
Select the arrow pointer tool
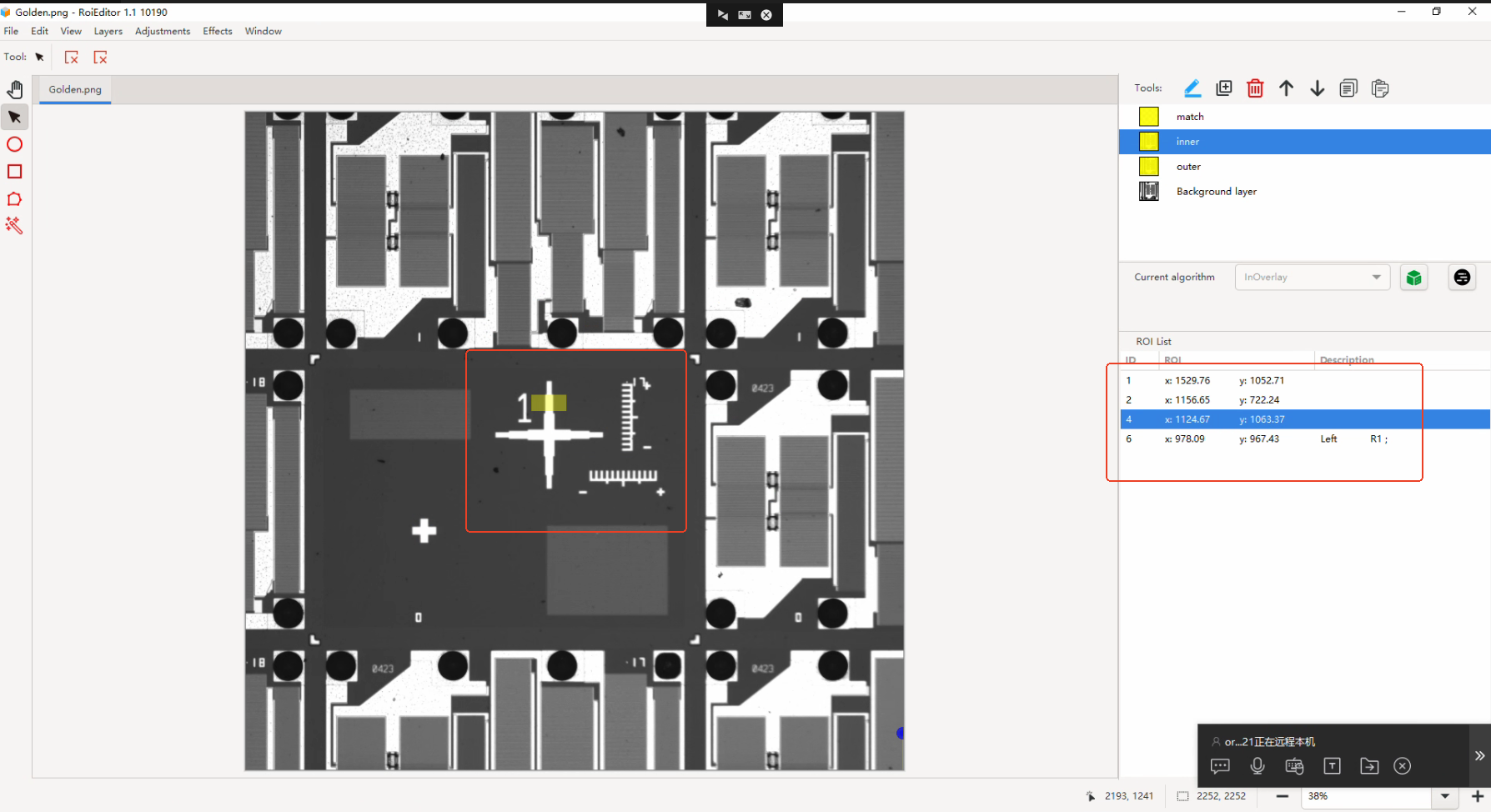click(x=15, y=117)
